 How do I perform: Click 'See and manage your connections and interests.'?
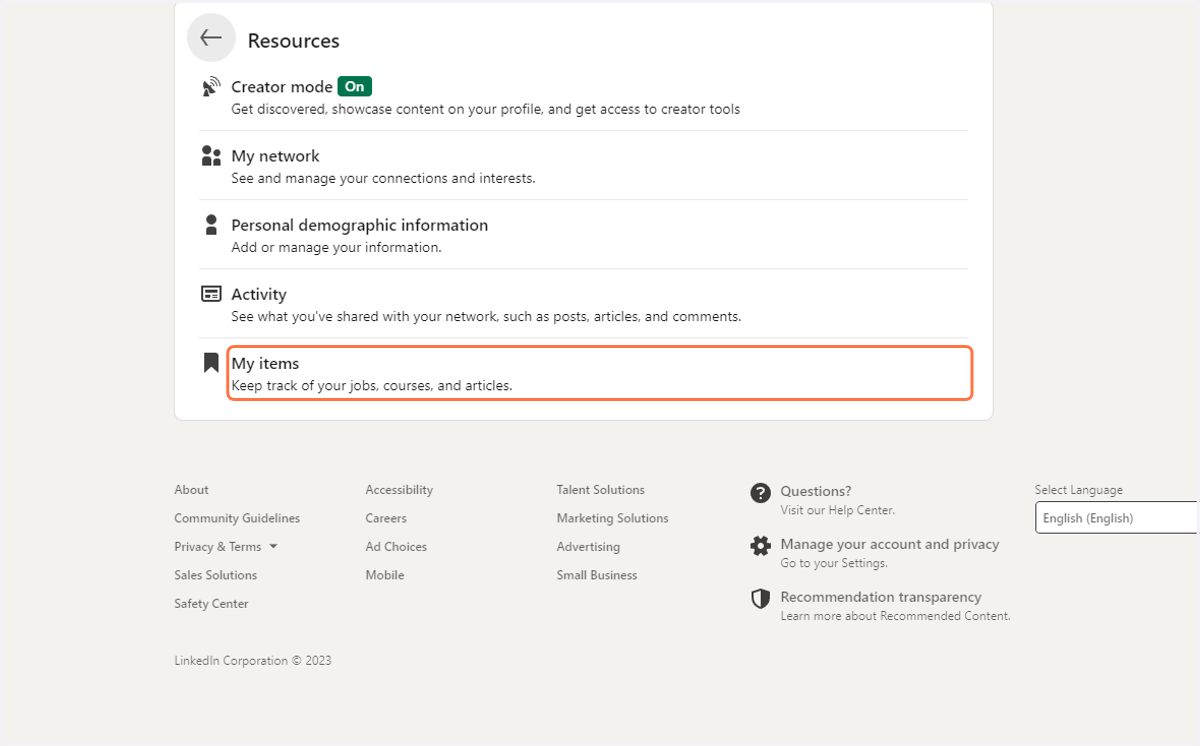pyautogui.click(x=384, y=178)
